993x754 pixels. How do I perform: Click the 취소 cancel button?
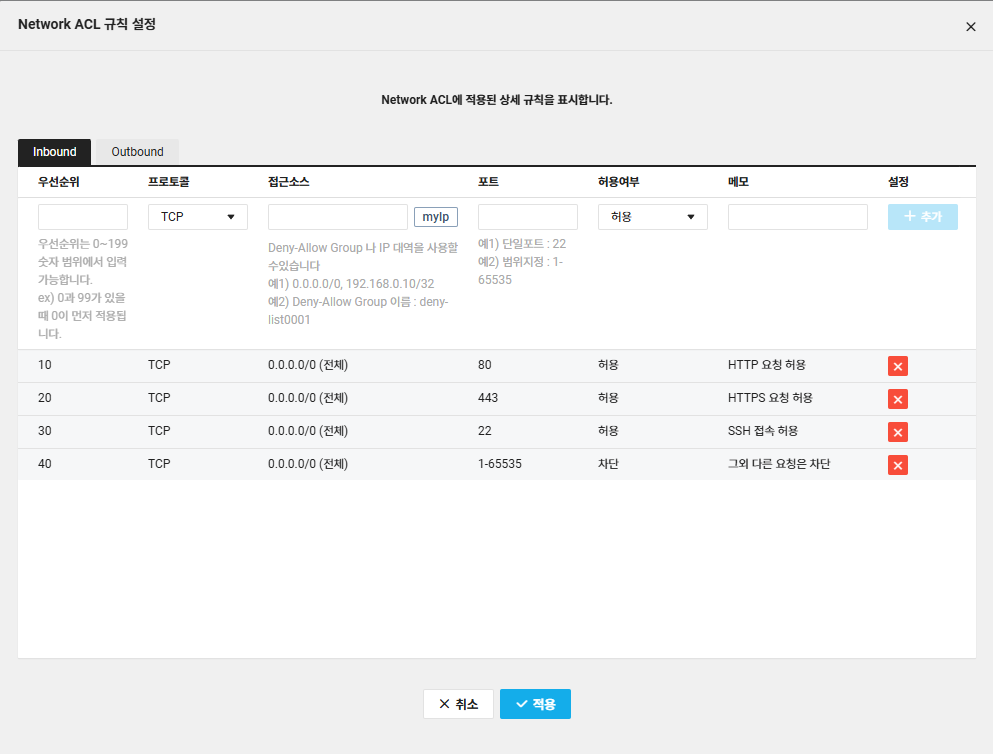pyautogui.click(x=458, y=704)
